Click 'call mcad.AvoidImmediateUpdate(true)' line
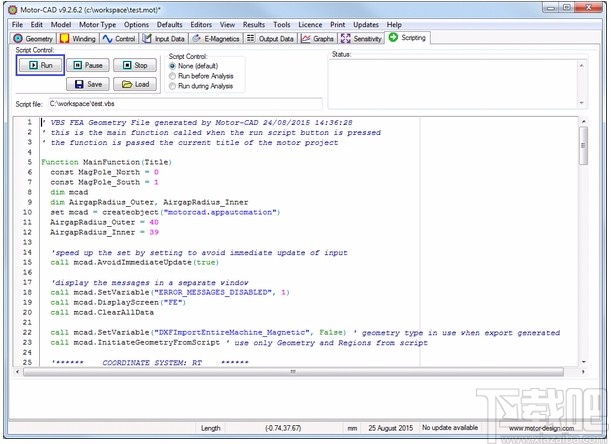The image size is (611, 444). tap(134, 262)
